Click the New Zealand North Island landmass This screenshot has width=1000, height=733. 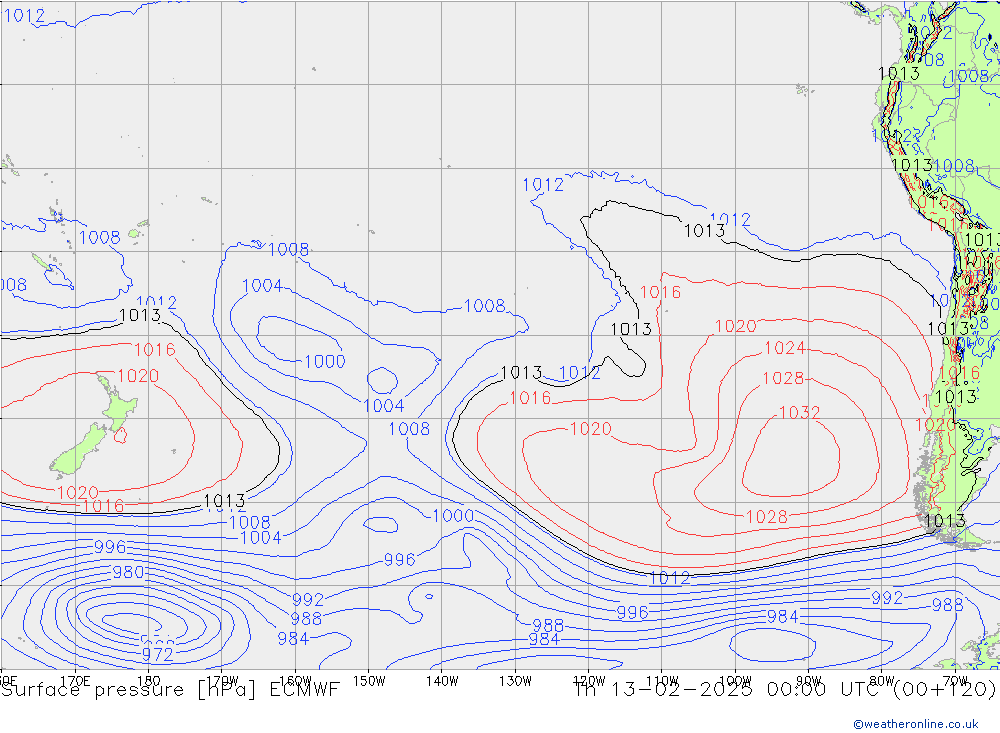pyautogui.click(x=119, y=405)
